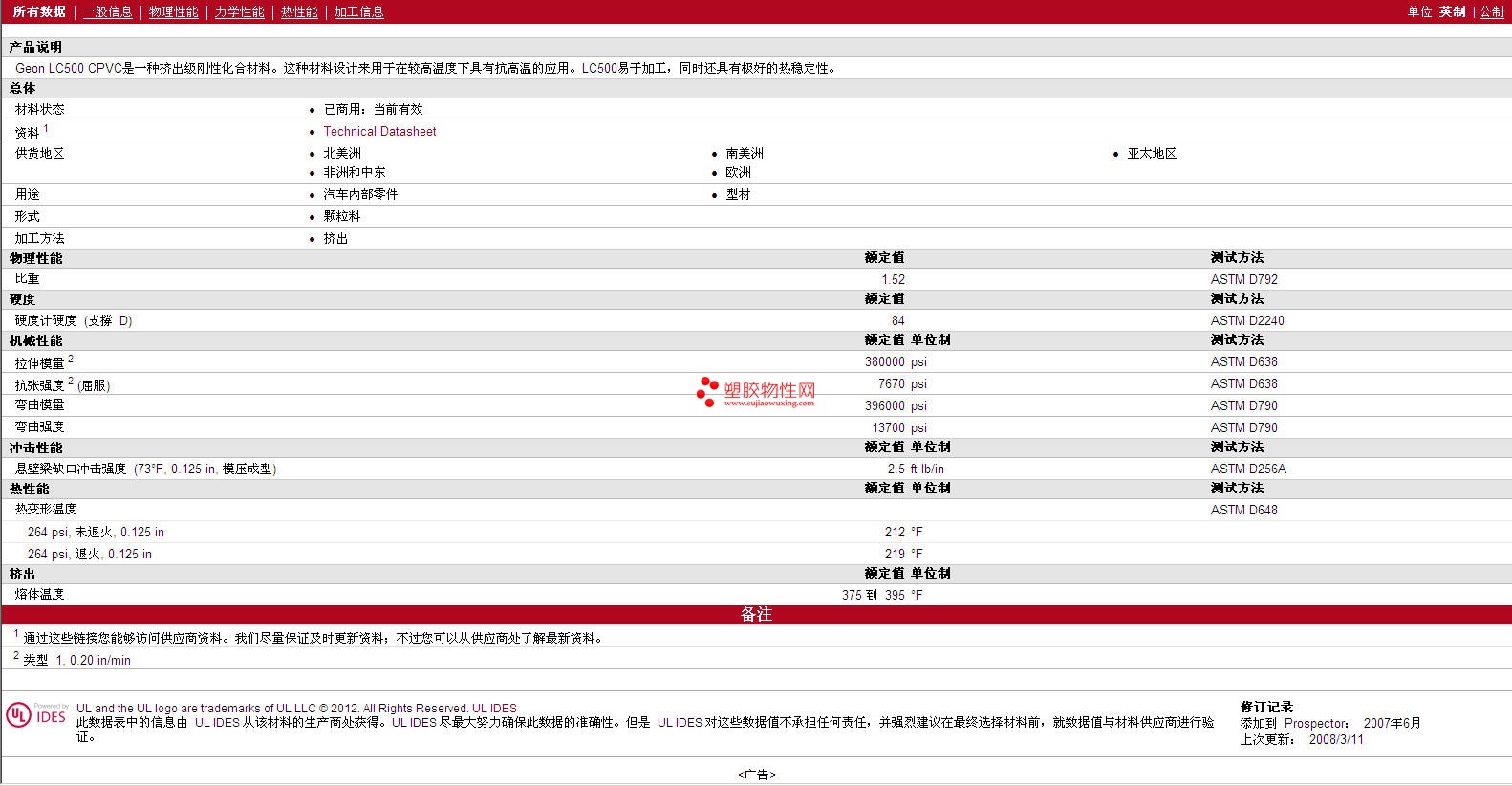
Task: Click the 热变形温度 row label
Action: click(x=46, y=509)
